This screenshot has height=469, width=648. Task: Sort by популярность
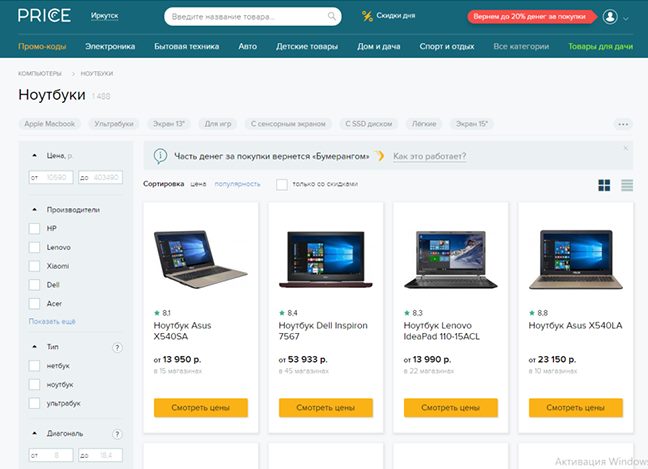click(237, 184)
